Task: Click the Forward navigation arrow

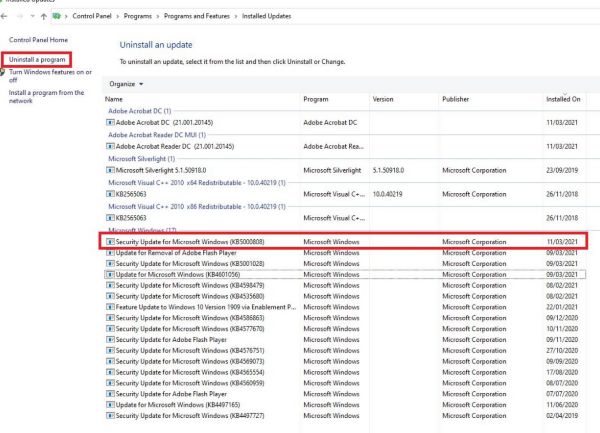Action: (x=21, y=17)
